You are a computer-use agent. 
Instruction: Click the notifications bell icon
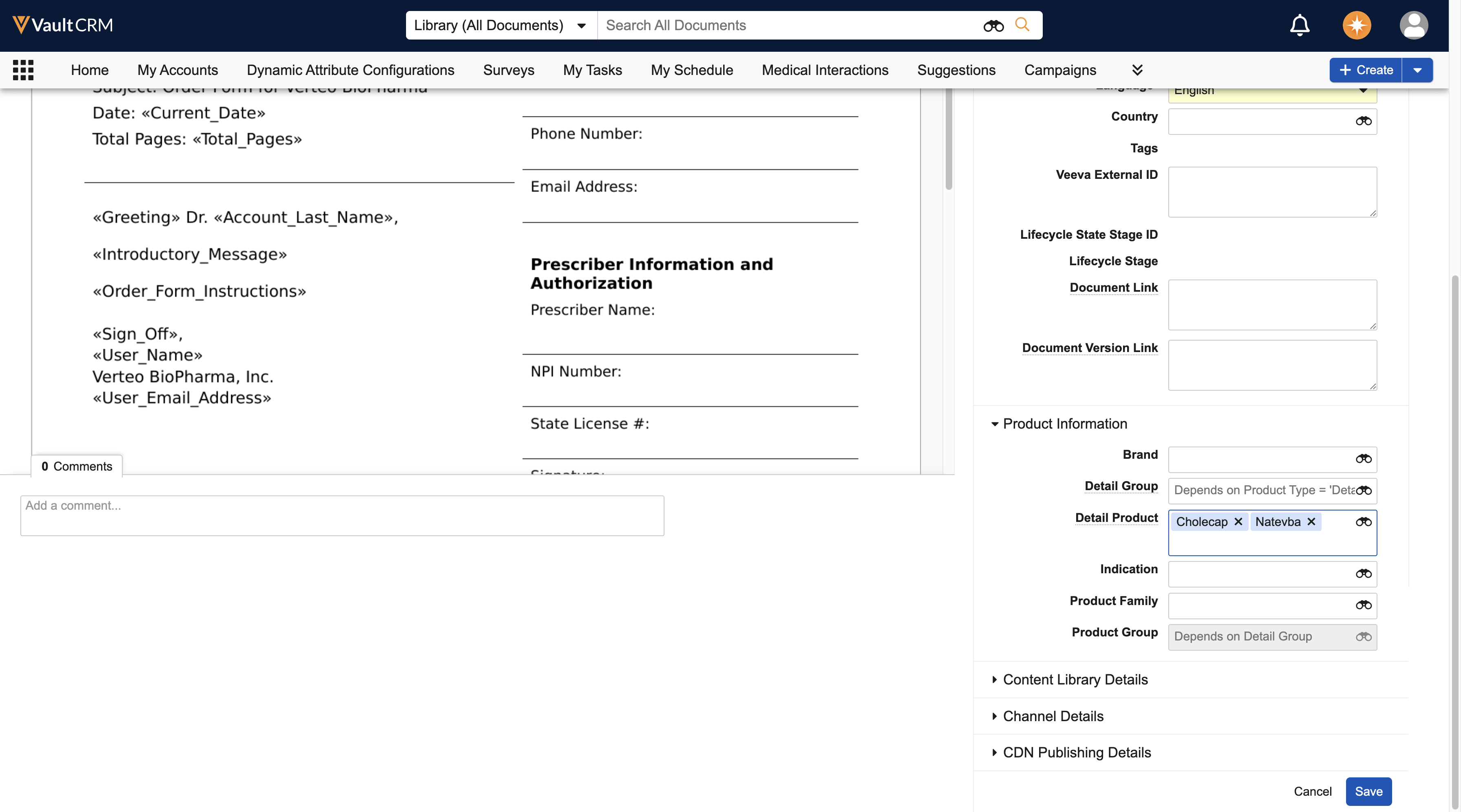coord(1299,25)
